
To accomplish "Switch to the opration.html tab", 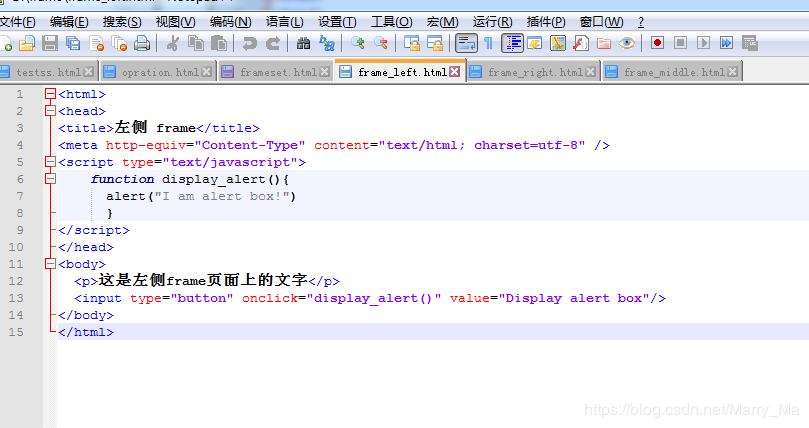I will [x=157, y=72].
